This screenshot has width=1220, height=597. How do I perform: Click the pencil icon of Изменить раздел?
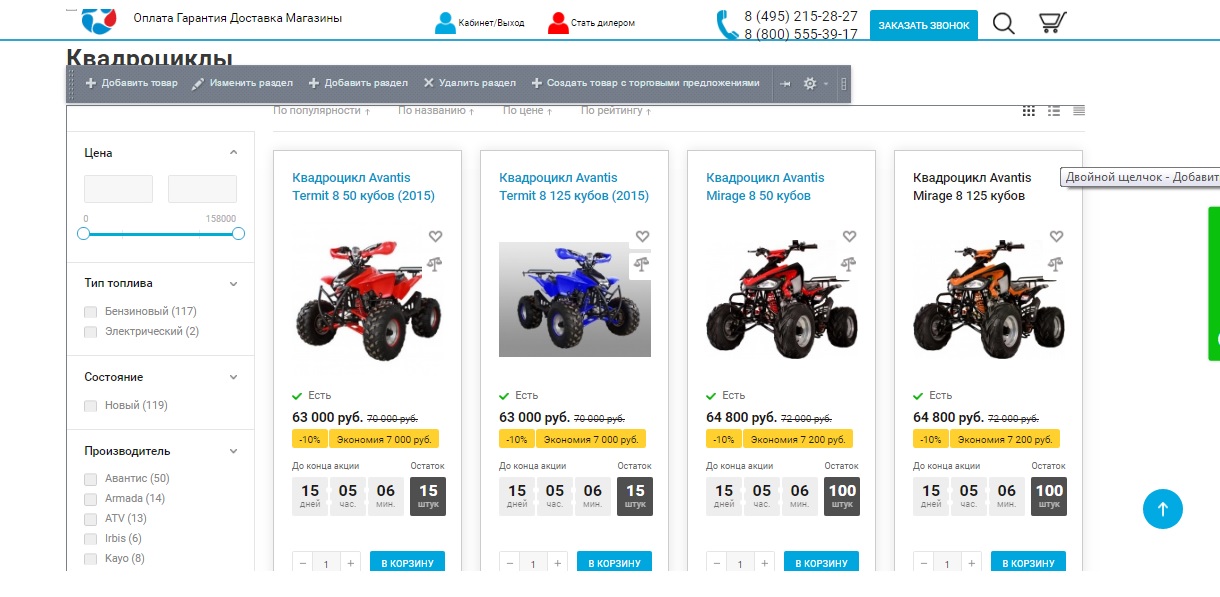point(198,83)
